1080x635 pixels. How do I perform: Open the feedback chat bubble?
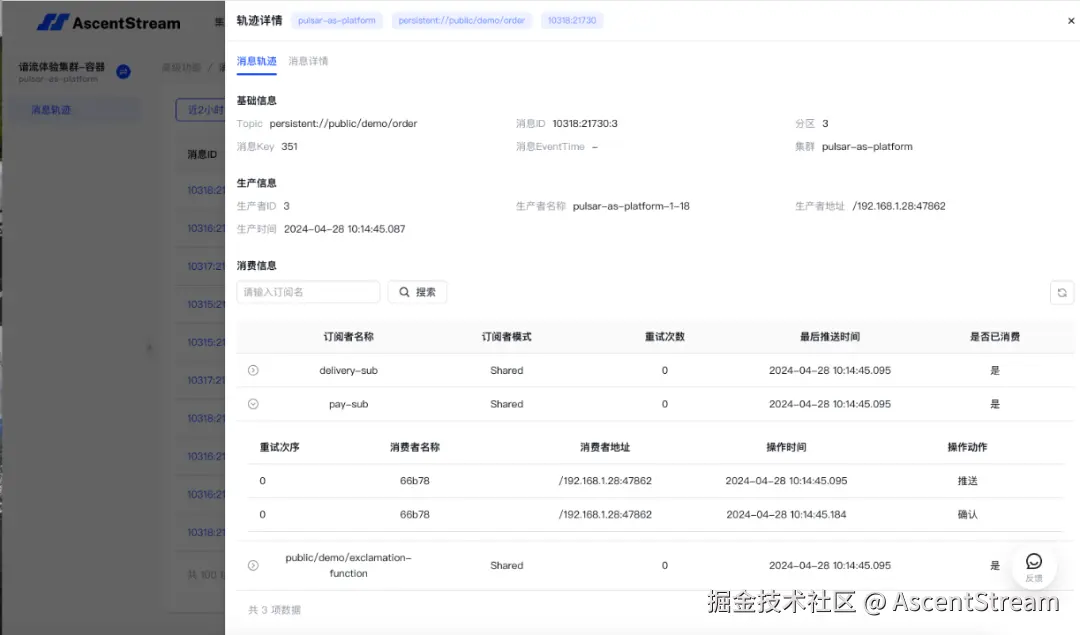[x=1034, y=563]
